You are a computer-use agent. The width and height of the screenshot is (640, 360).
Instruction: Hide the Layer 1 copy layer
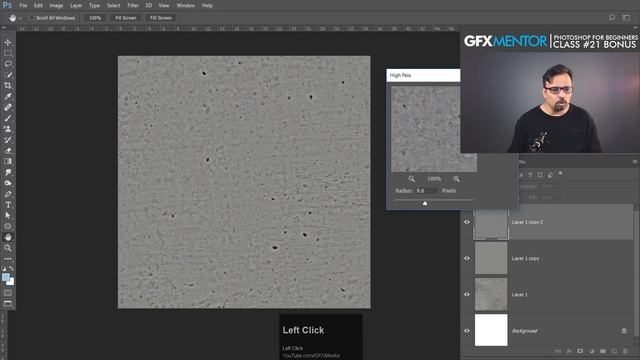point(467,258)
